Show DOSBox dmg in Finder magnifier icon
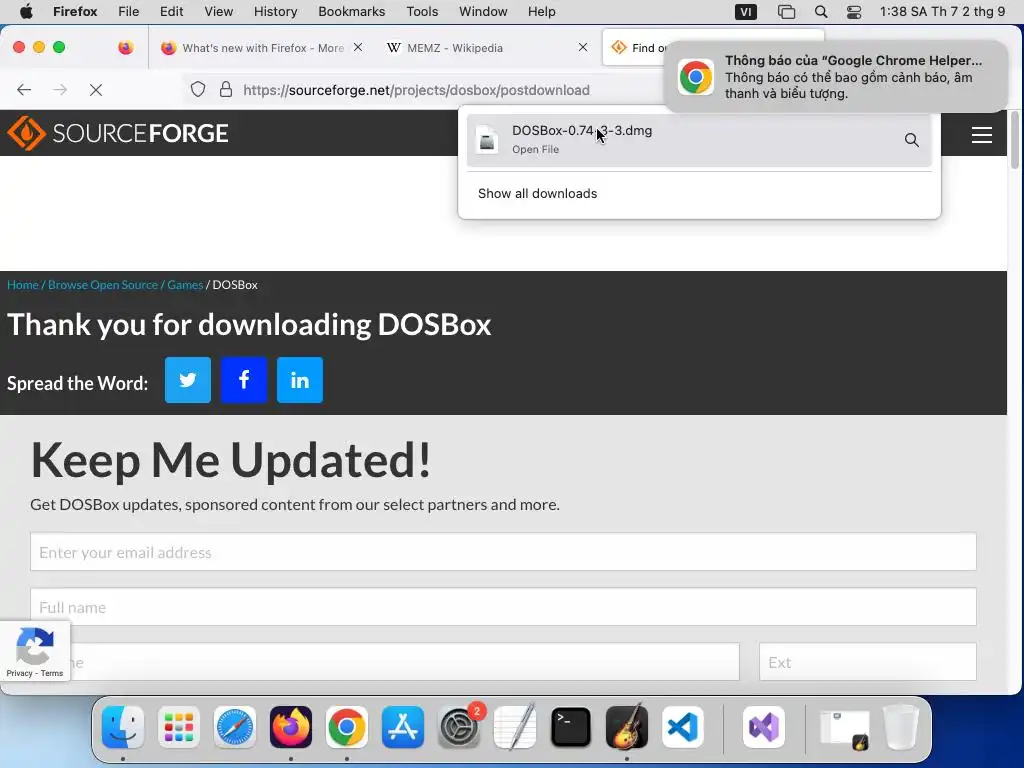 tap(912, 140)
